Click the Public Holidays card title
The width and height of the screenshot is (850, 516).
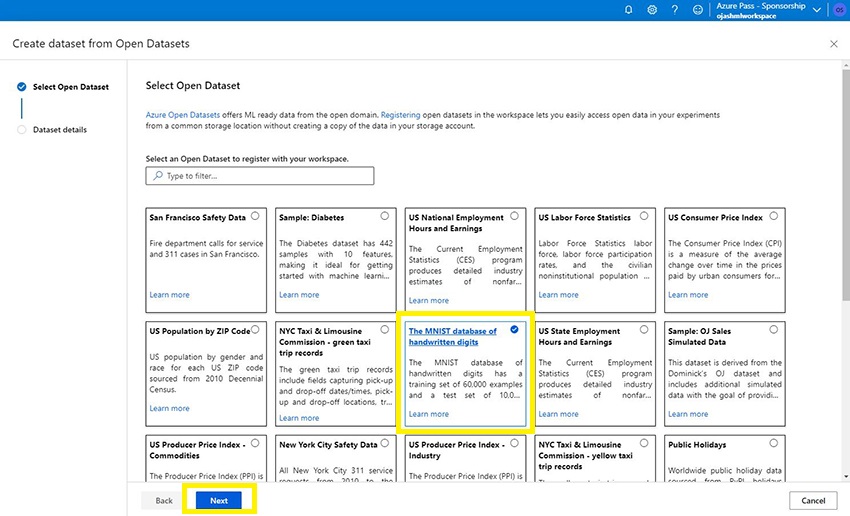pos(697,444)
